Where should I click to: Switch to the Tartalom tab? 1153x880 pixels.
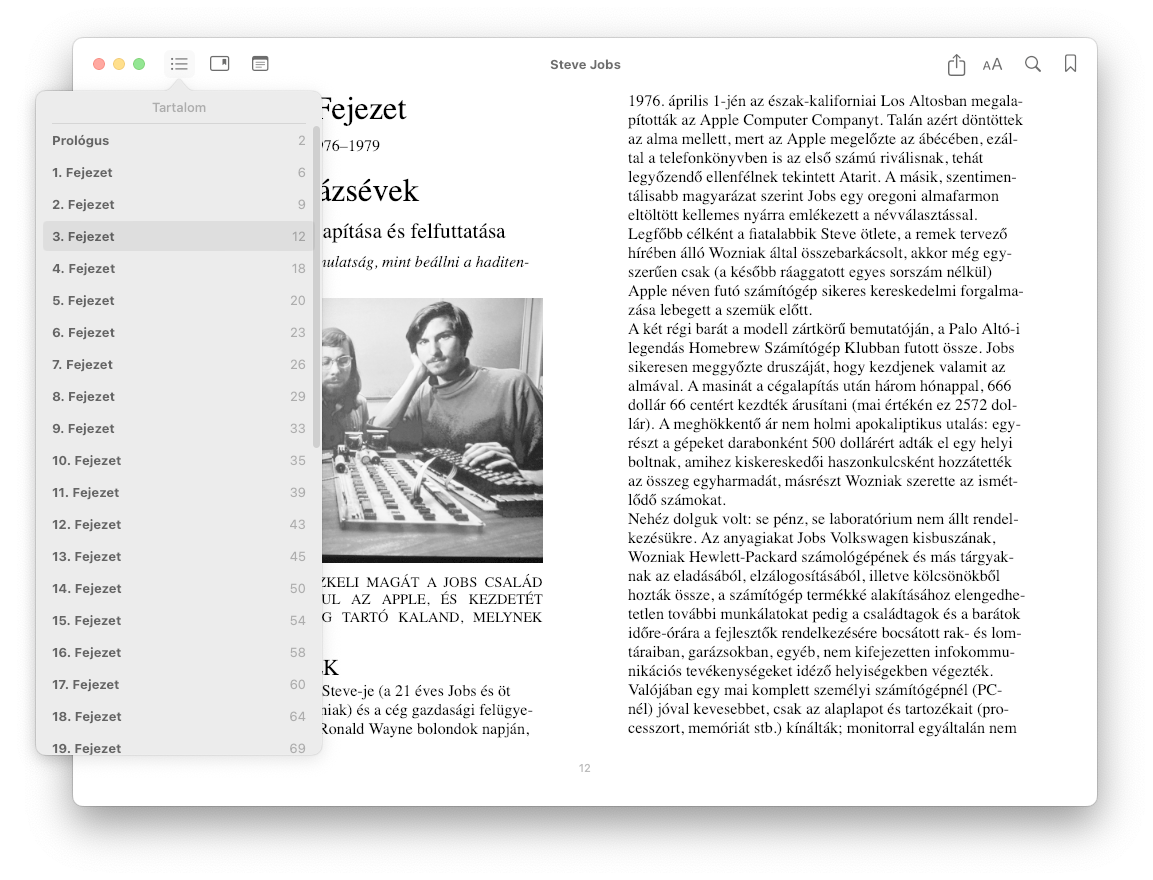(179, 107)
